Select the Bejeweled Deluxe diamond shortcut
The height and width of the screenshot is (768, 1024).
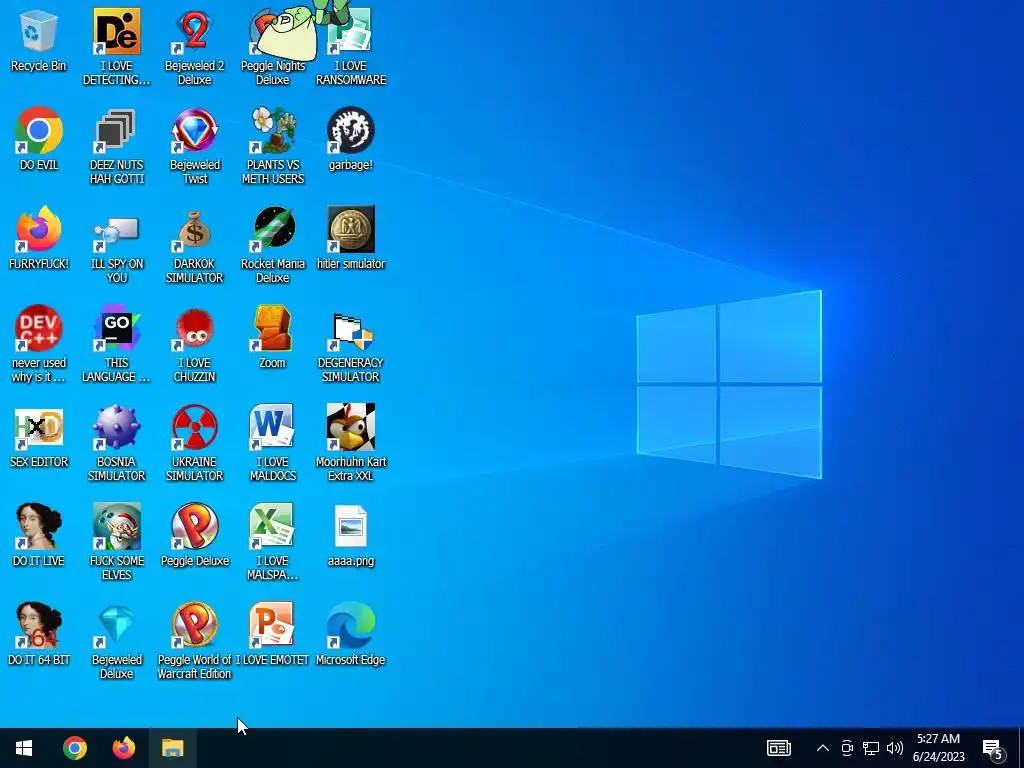click(x=116, y=641)
